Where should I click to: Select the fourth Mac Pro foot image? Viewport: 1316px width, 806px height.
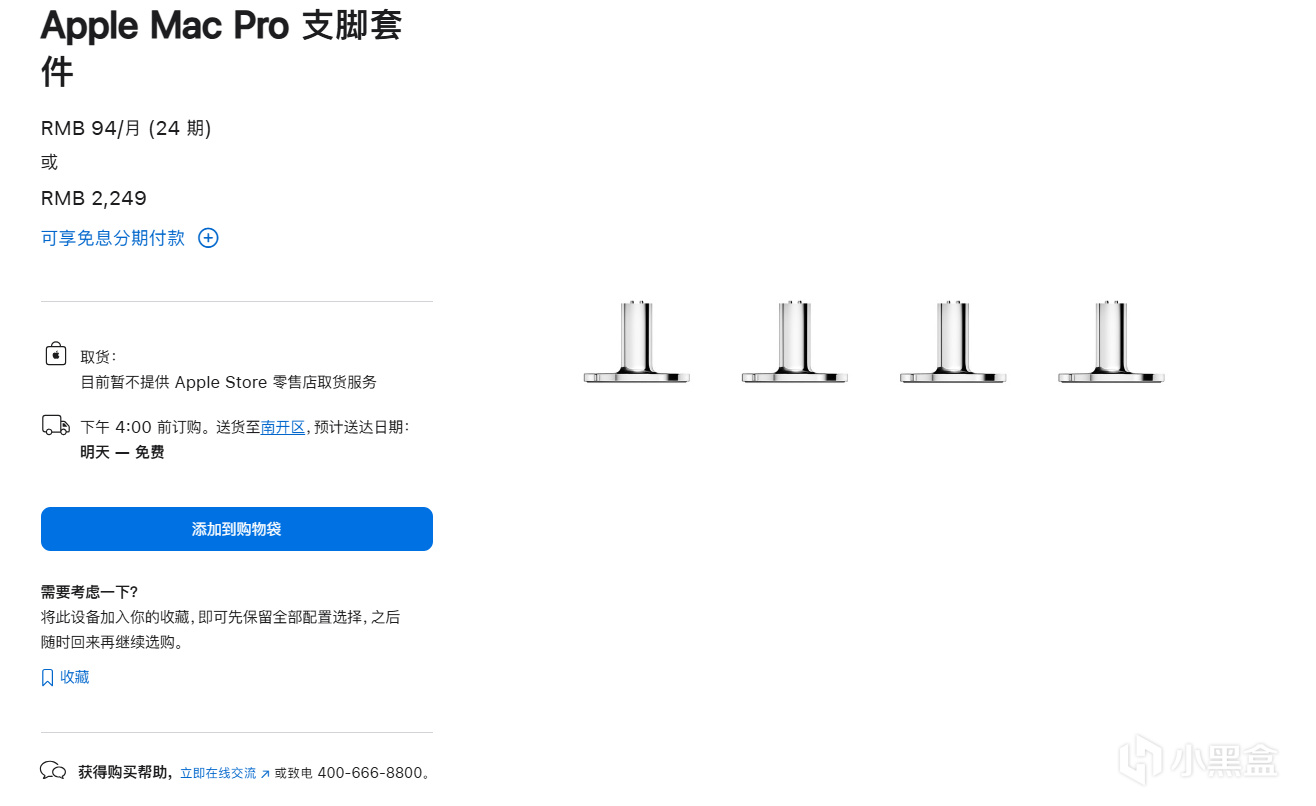(1111, 342)
